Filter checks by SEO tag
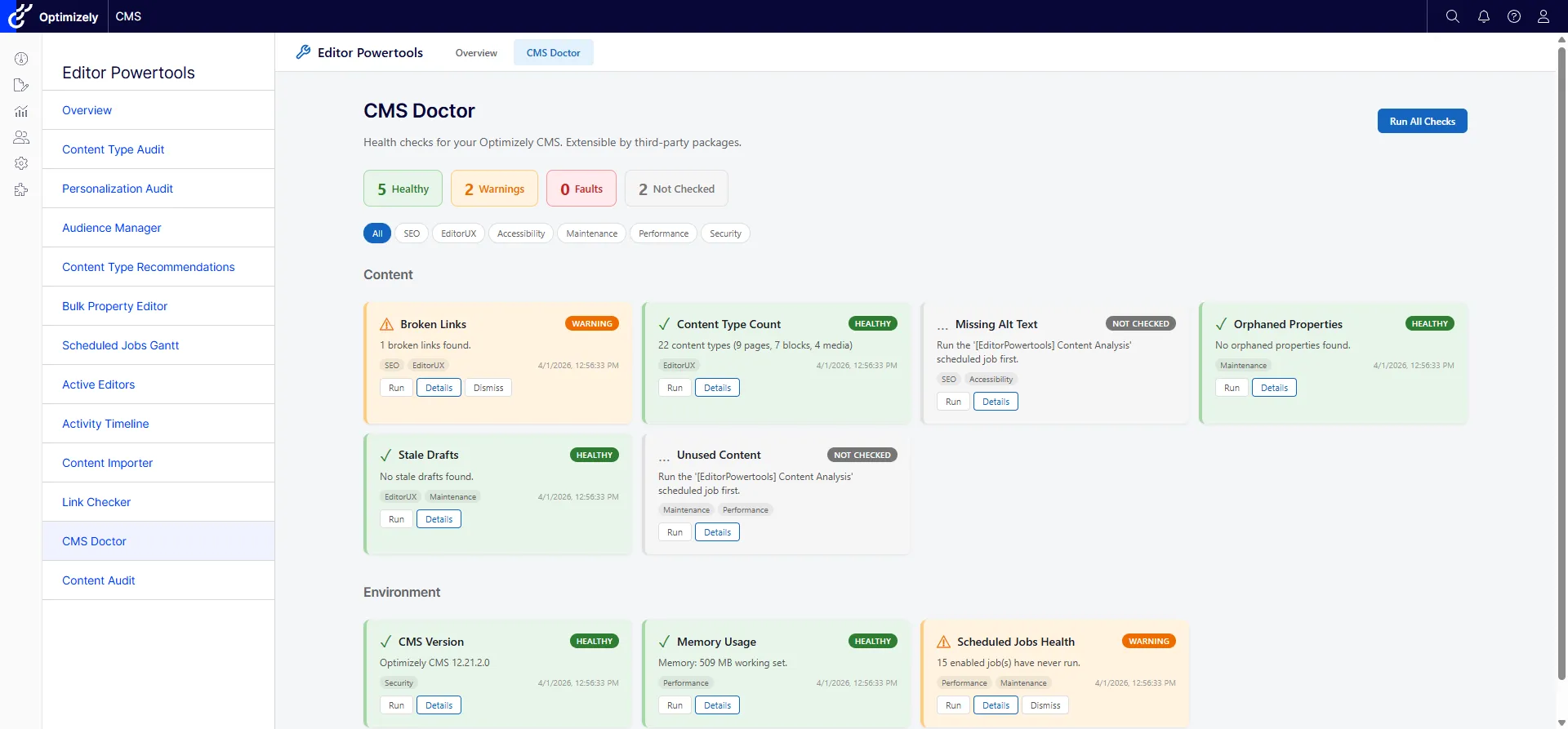The width and height of the screenshot is (1568, 729). (x=412, y=233)
